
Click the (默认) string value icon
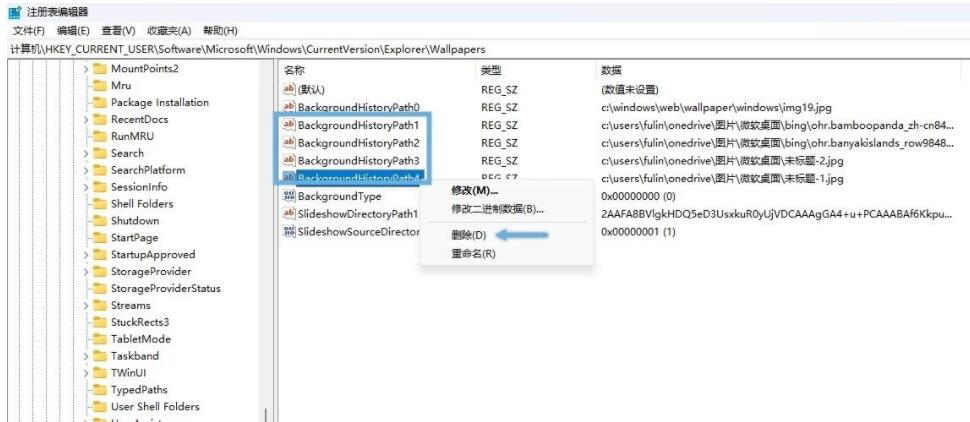pyautogui.click(x=289, y=89)
